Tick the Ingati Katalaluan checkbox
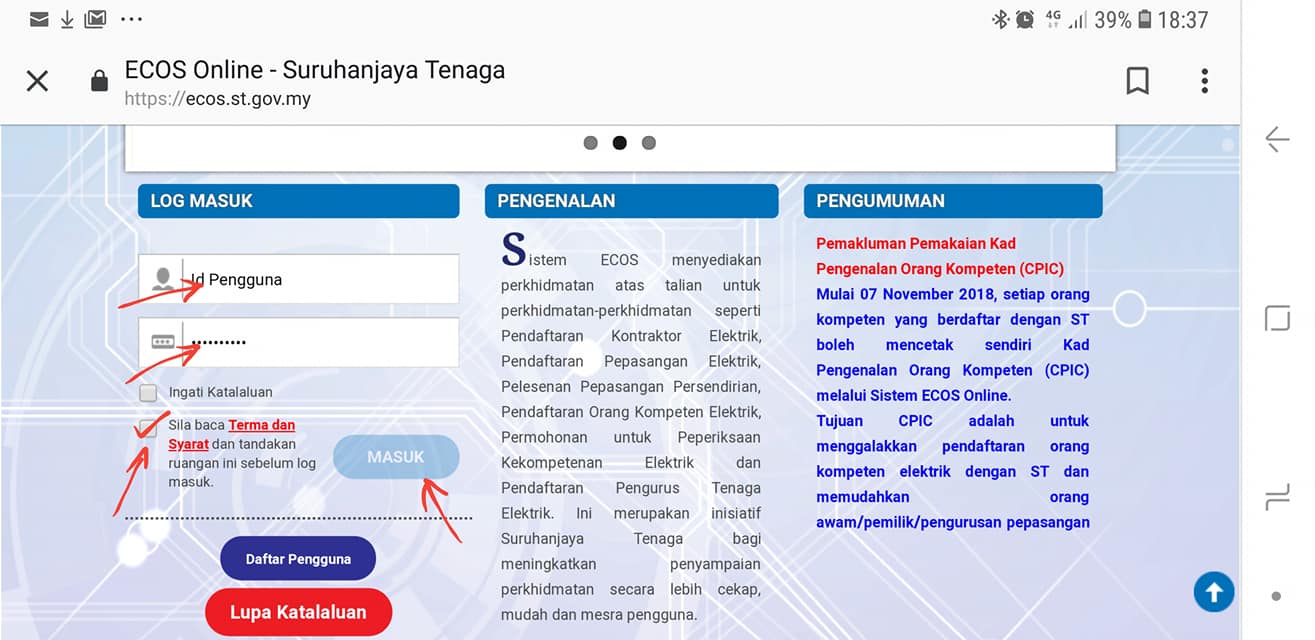The height and width of the screenshot is (640, 1315). tap(148, 393)
